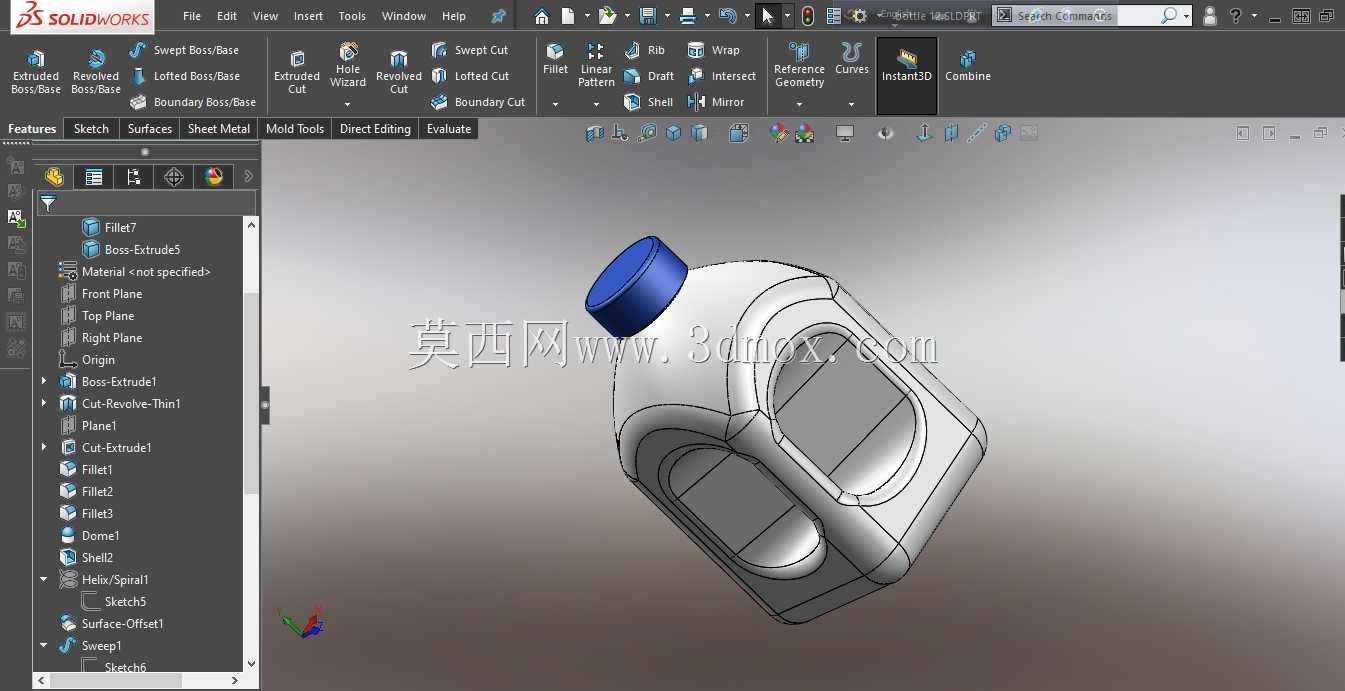The width and height of the screenshot is (1345, 691).
Task: Click the Save icon in title bar
Action: click(x=648, y=16)
